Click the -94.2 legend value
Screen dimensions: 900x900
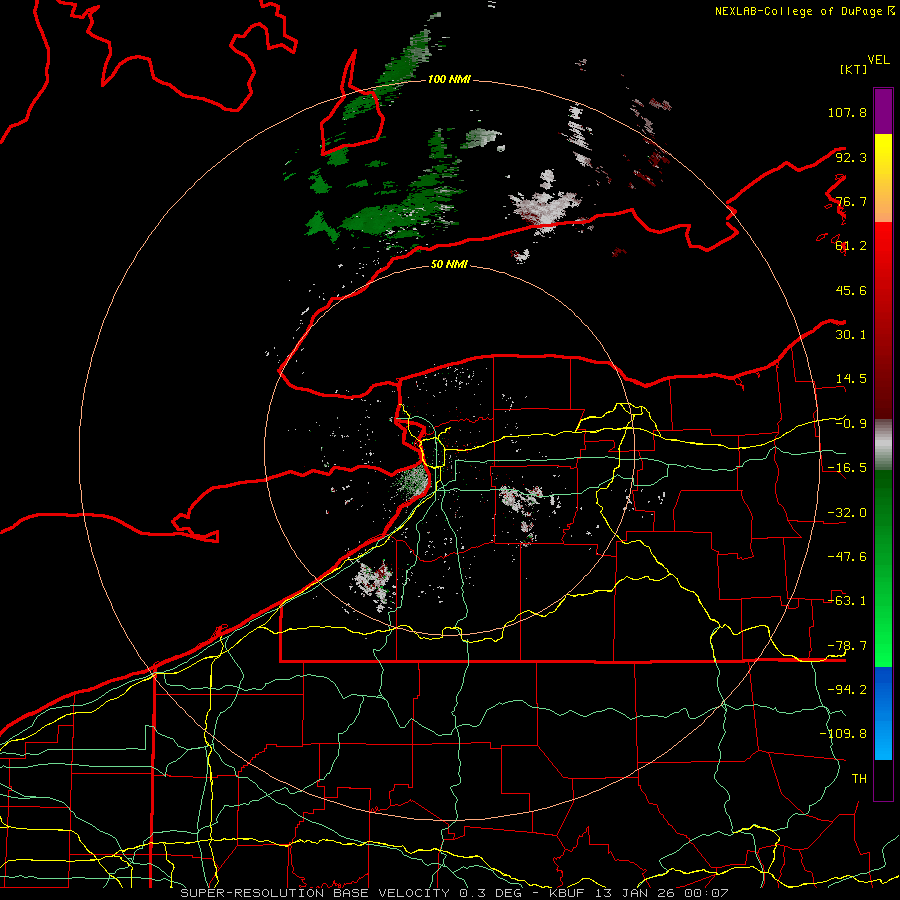coord(847,690)
